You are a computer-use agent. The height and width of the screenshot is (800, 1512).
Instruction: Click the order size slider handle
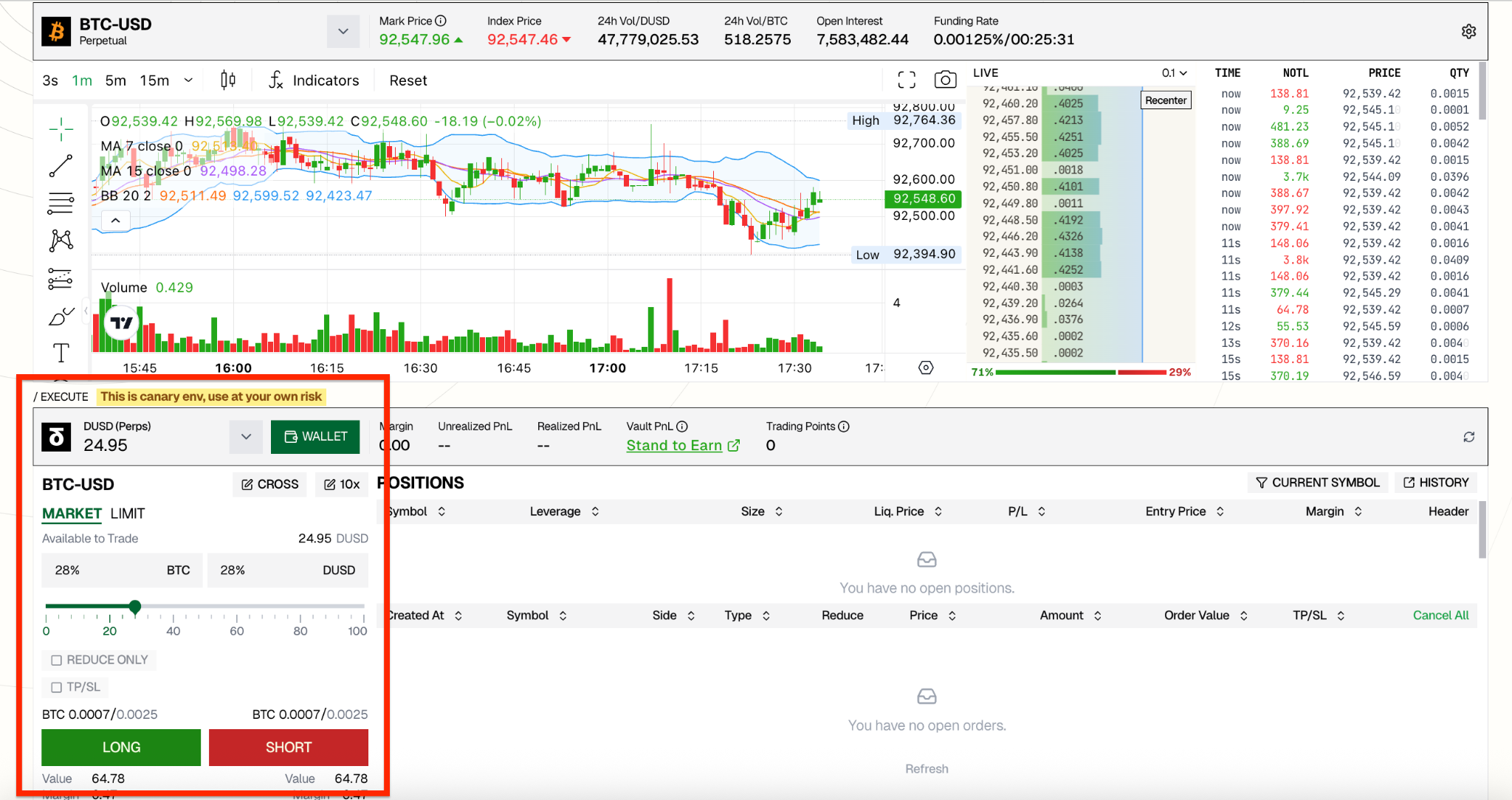click(135, 607)
